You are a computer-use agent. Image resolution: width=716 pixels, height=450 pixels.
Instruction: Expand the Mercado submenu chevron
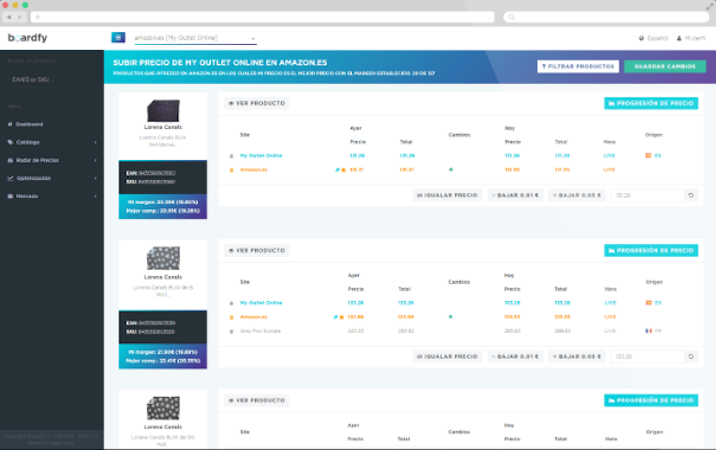point(95,196)
